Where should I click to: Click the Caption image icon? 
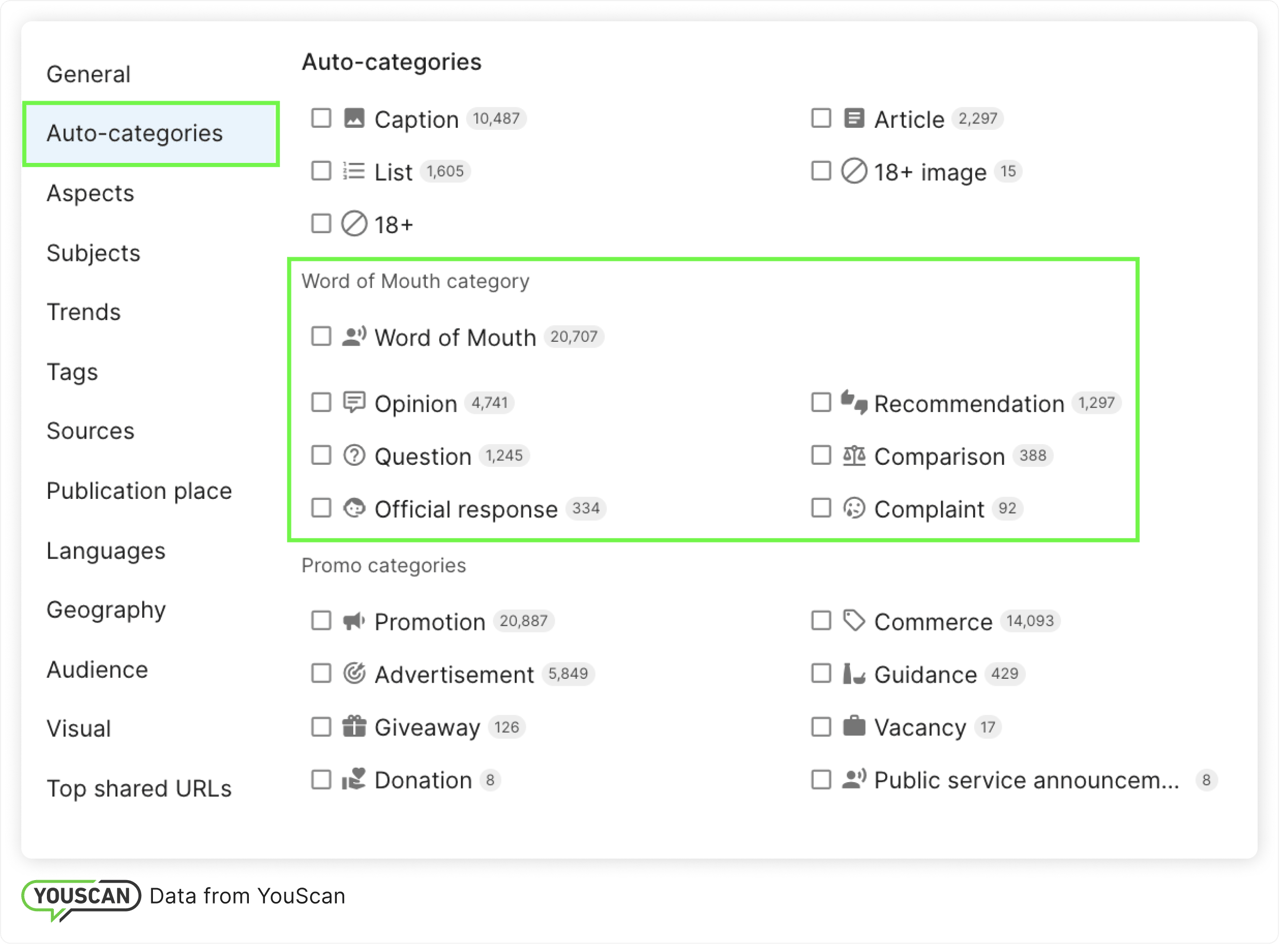point(354,117)
